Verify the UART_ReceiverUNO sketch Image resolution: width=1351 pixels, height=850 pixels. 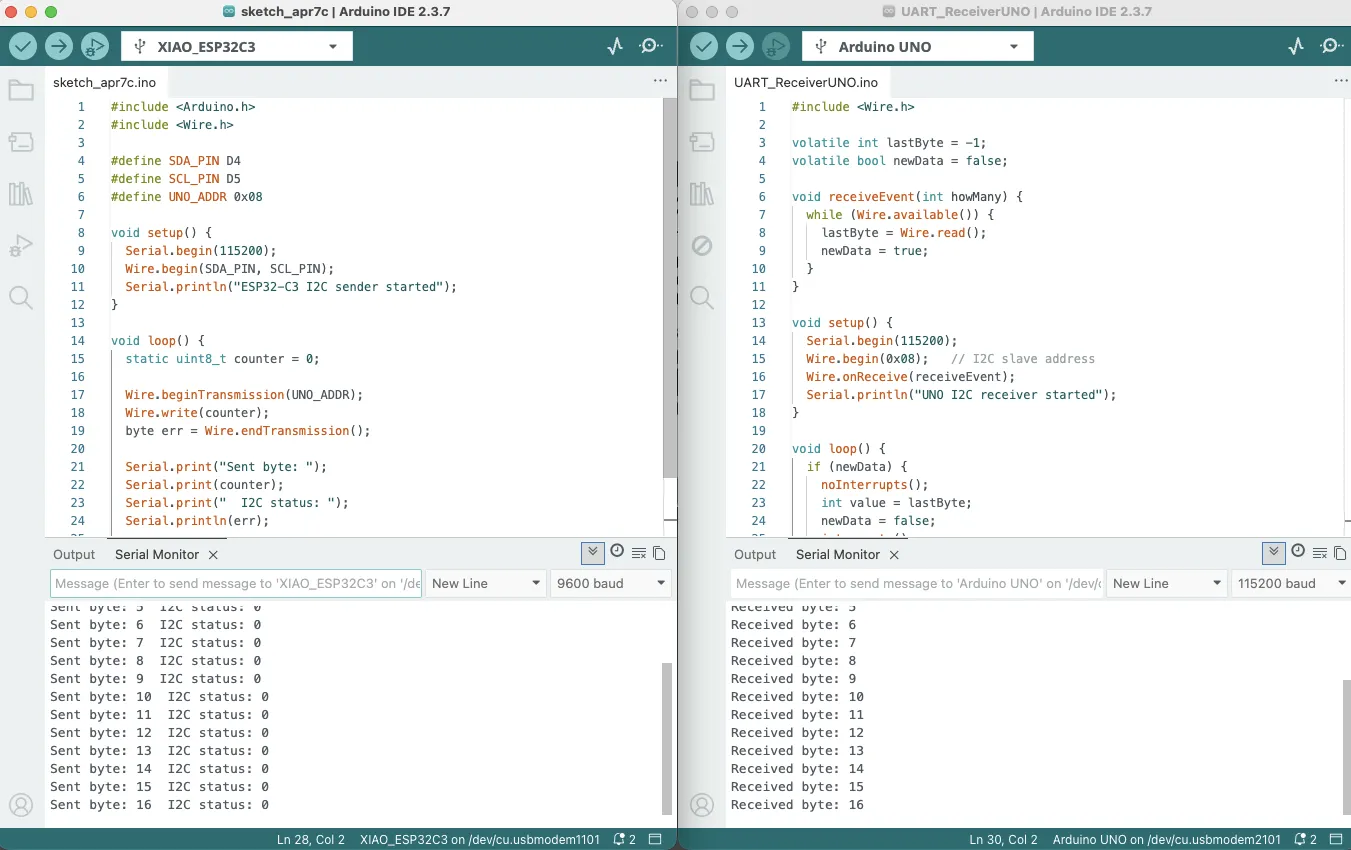pyautogui.click(x=704, y=46)
